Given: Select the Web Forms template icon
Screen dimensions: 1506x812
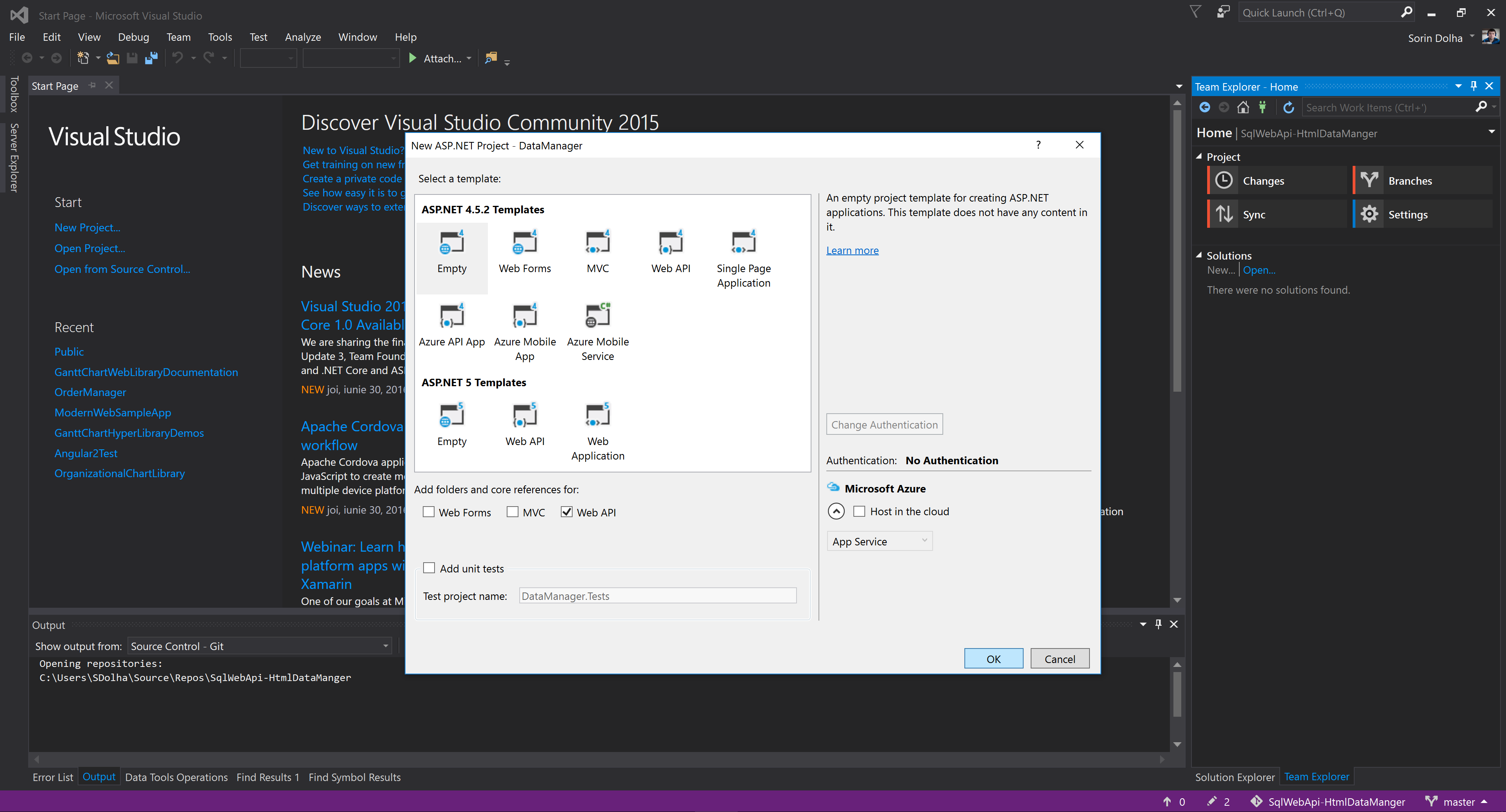Looking at the screenshot, I should 524,243.
